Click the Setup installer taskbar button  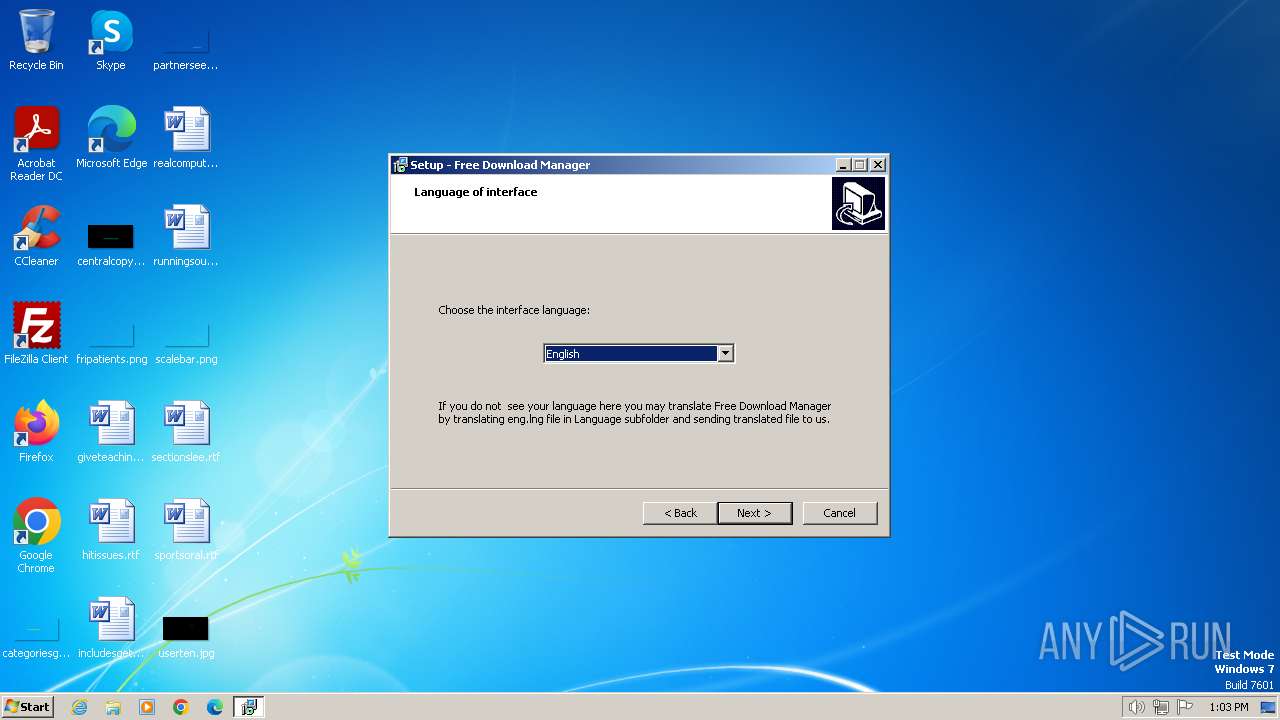click(x=249, y=707)
